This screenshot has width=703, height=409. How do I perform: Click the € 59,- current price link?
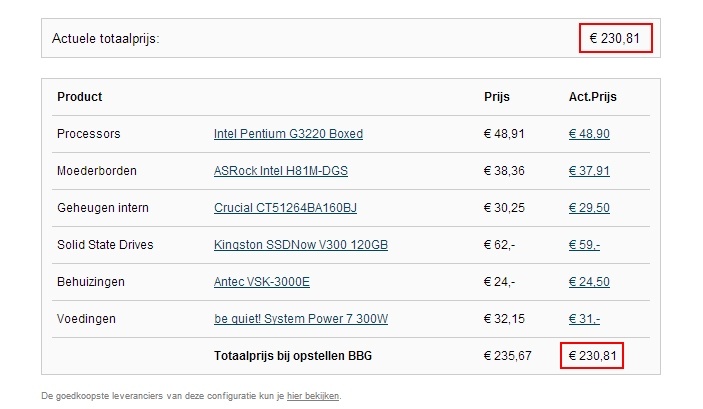click(584, 245)
